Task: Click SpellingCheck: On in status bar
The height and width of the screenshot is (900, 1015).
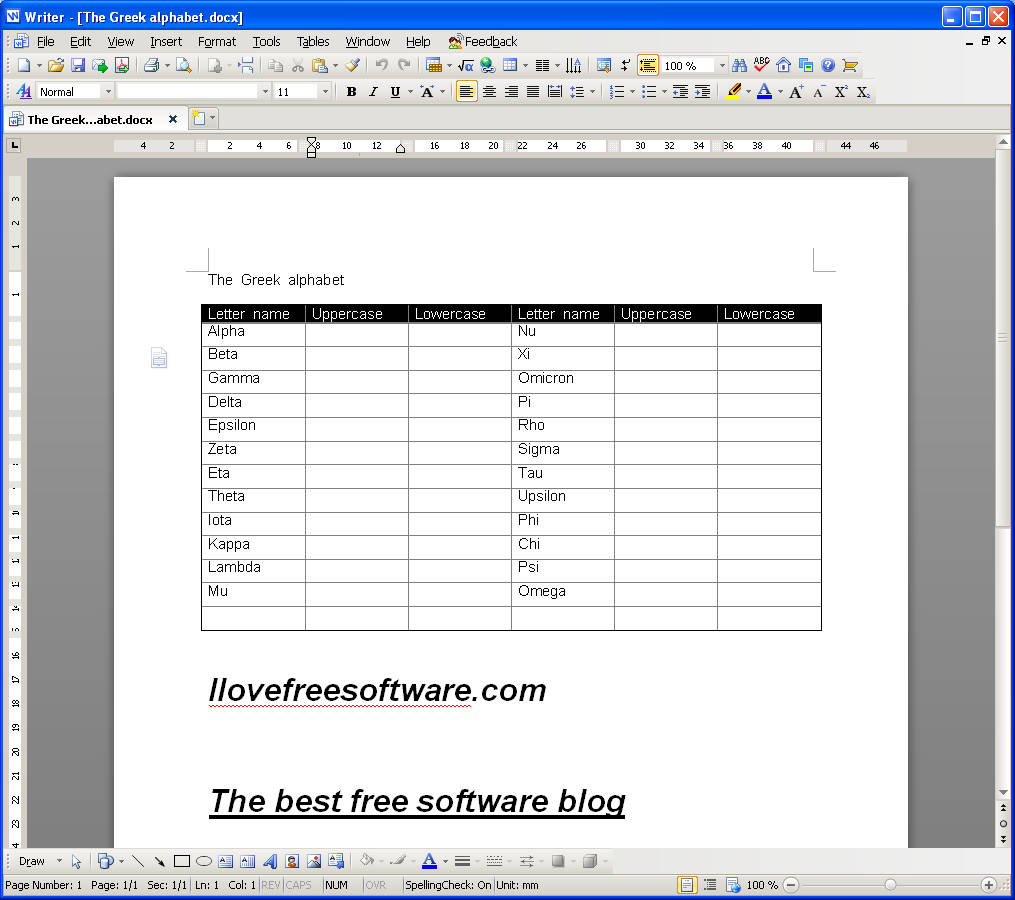Action: tap(448, 885)
